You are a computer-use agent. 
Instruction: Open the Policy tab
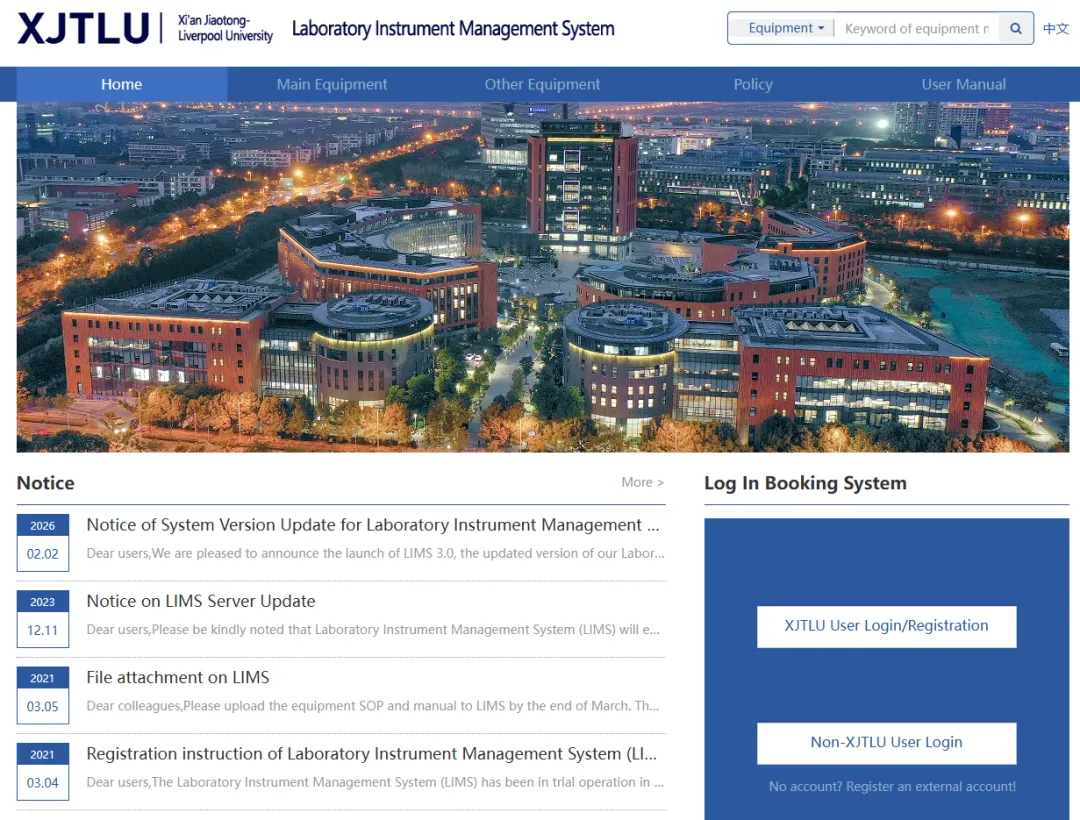click(753, 85)
